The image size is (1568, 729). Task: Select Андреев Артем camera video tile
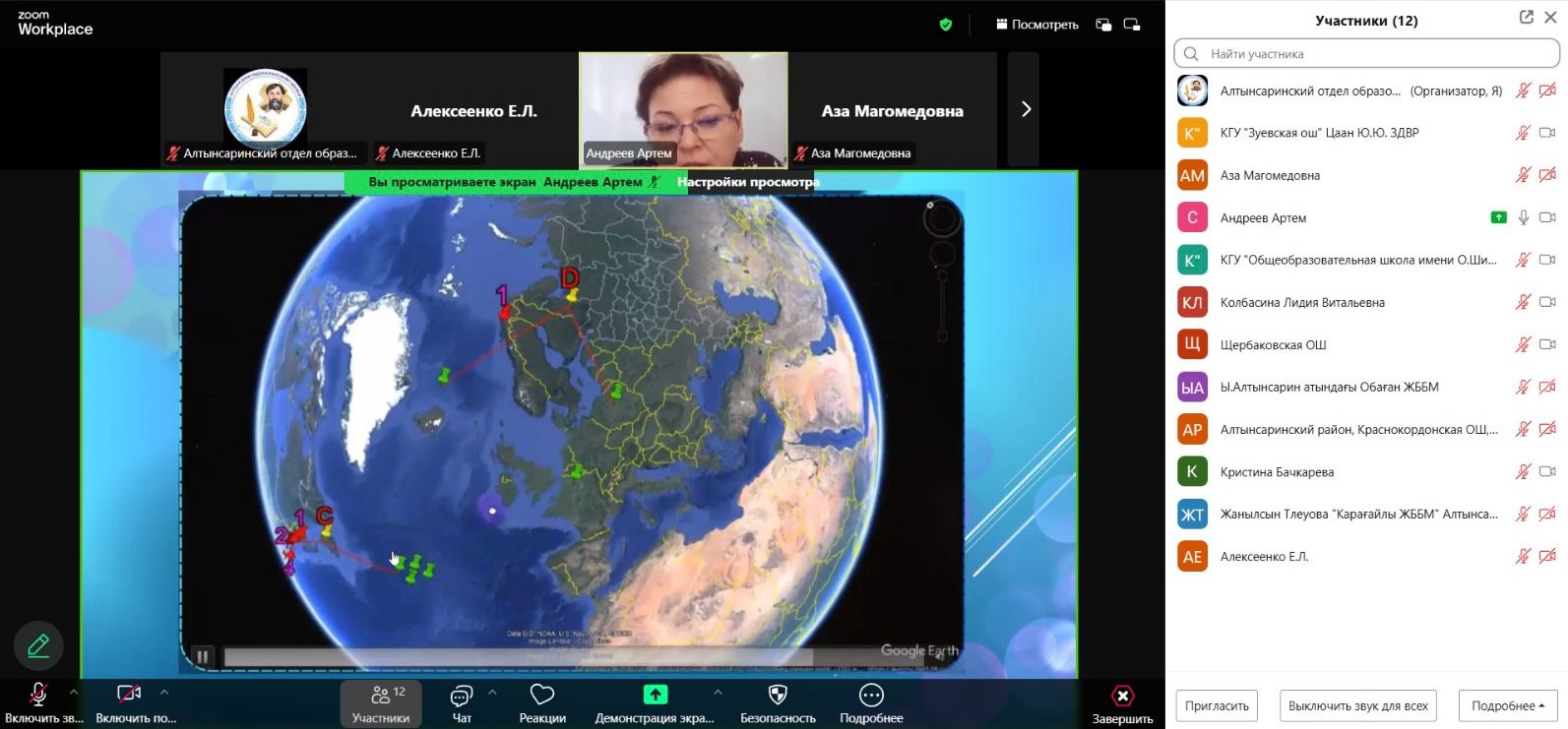point(683,109)
